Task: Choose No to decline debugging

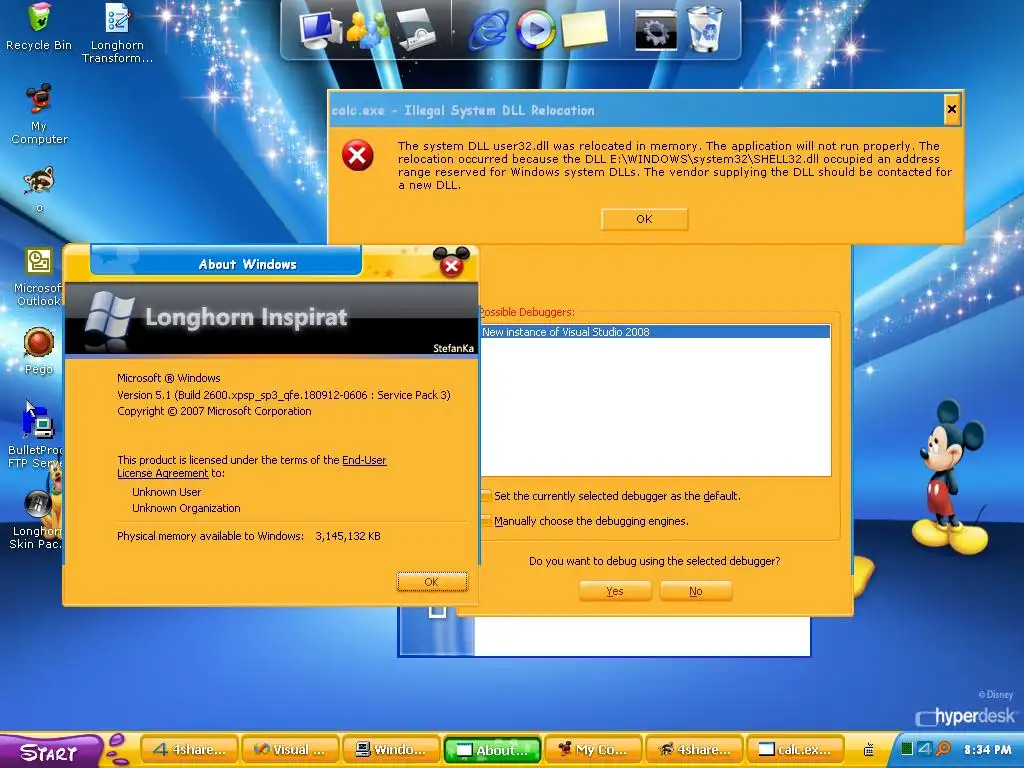Action: tap(696, 591)
